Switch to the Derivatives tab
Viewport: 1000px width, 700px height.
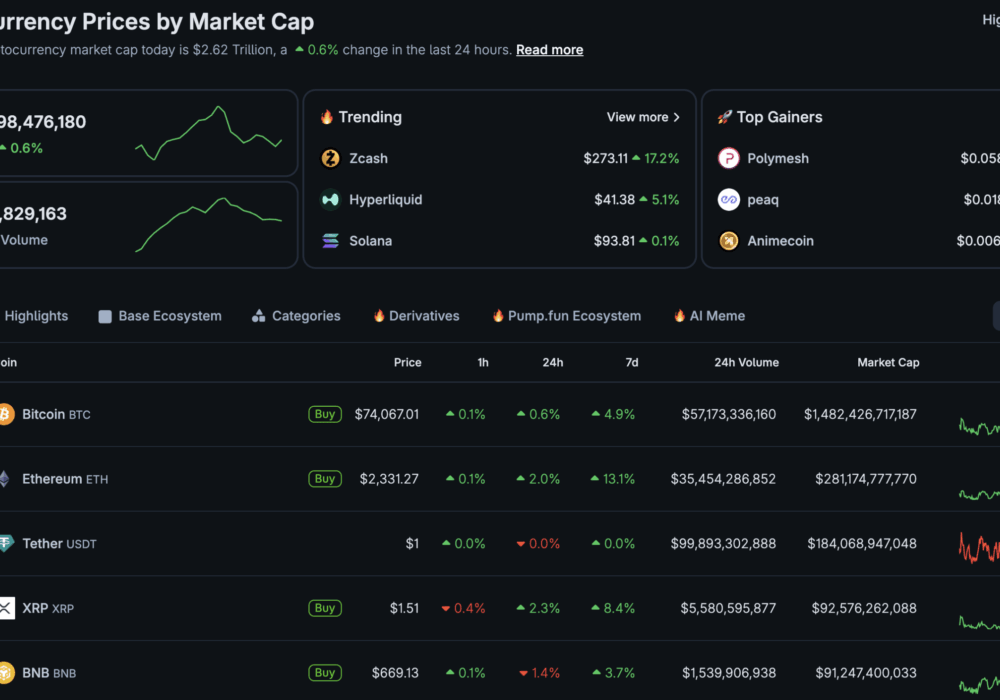(416, 316)
